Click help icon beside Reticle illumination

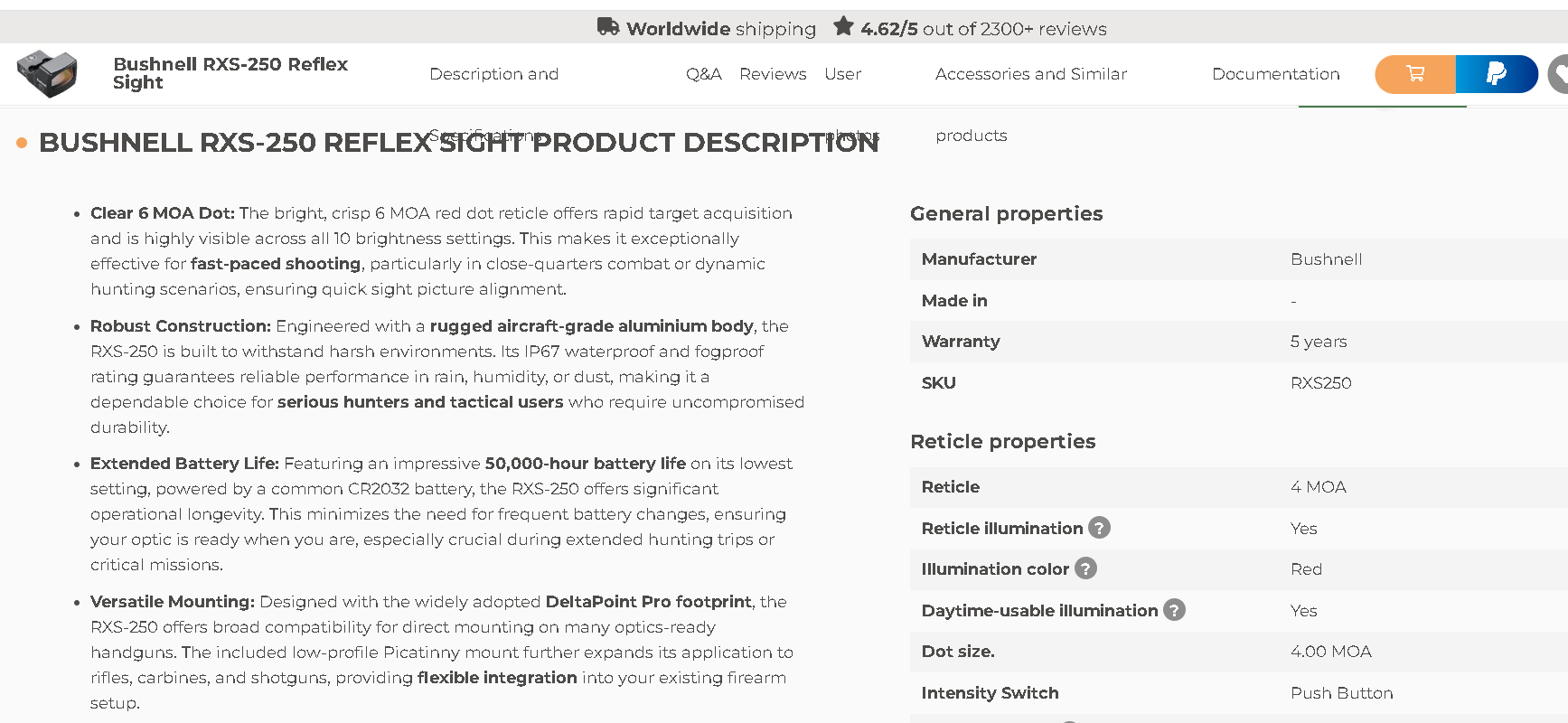[x=1099, y=528]
